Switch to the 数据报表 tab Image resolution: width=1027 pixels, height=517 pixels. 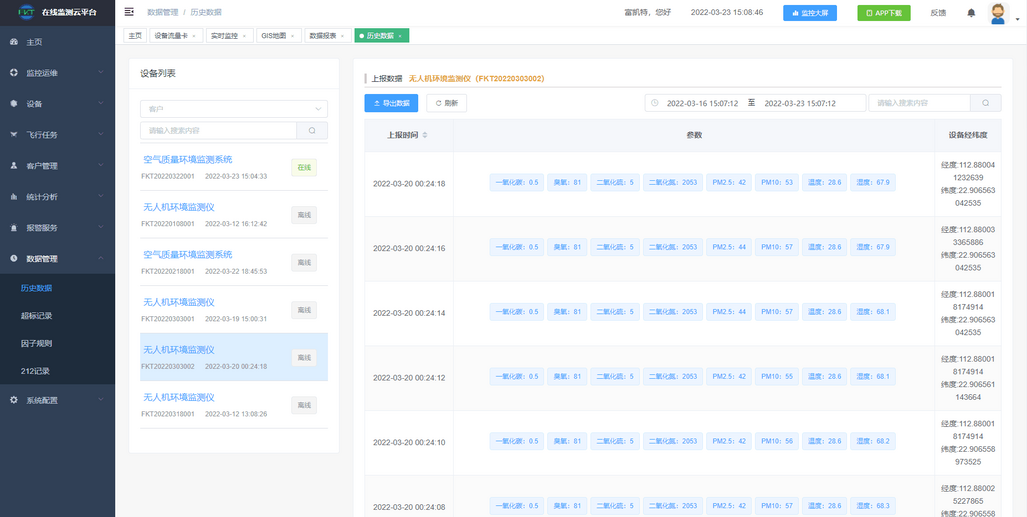click(x=323, y=36)
